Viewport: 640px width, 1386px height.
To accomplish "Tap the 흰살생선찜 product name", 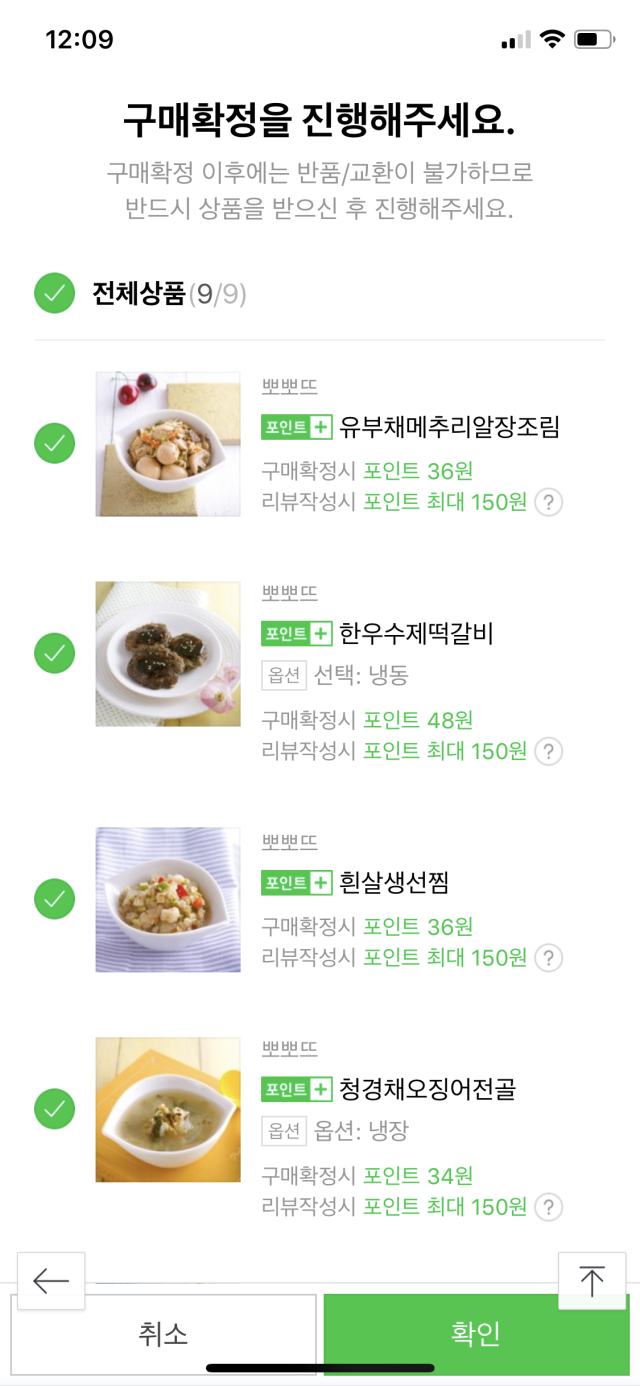I will coord(394,883).
